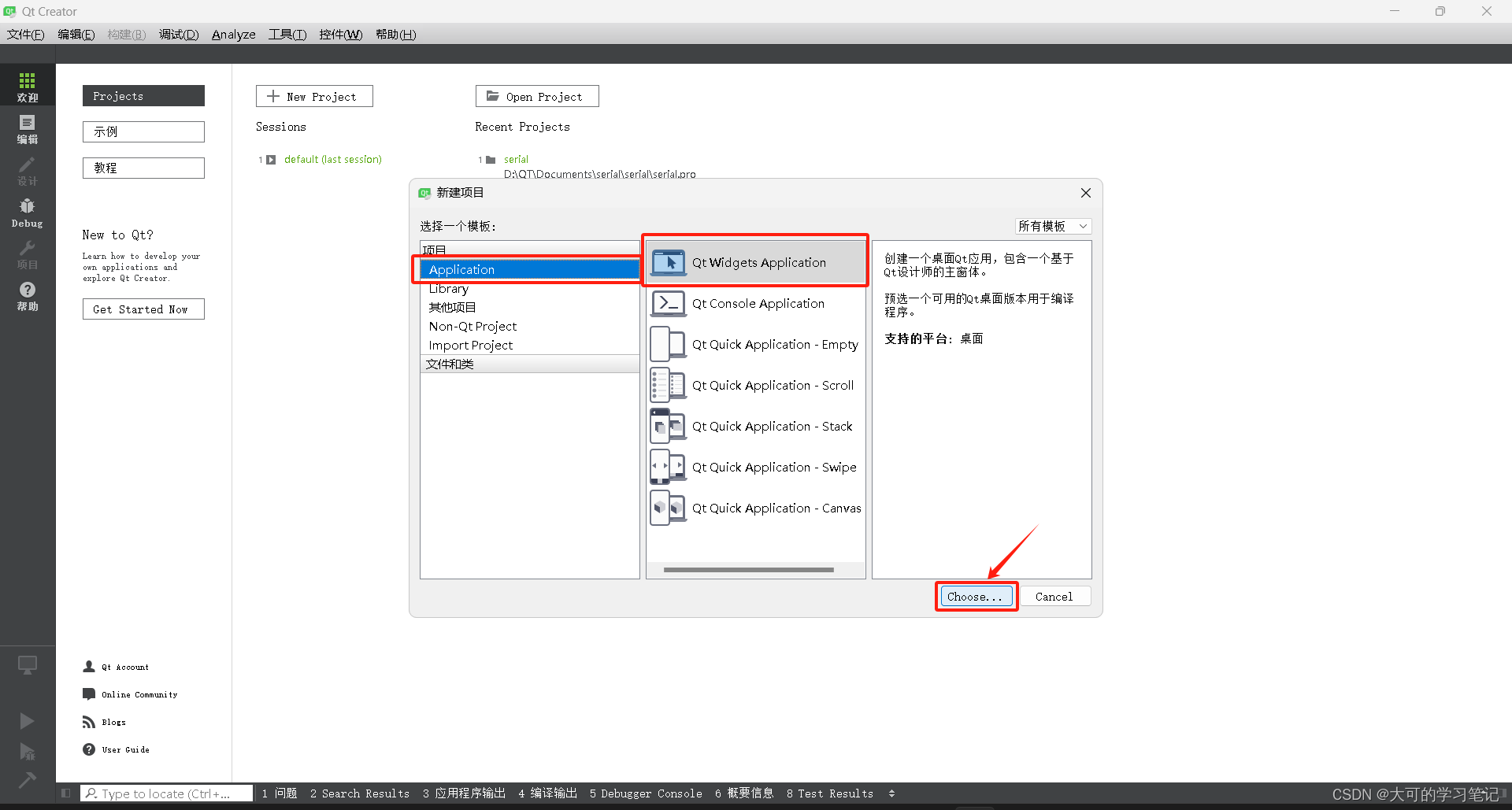Open the Analyze menu
Screen dimensions: 1512x810
tap(234, 34)
